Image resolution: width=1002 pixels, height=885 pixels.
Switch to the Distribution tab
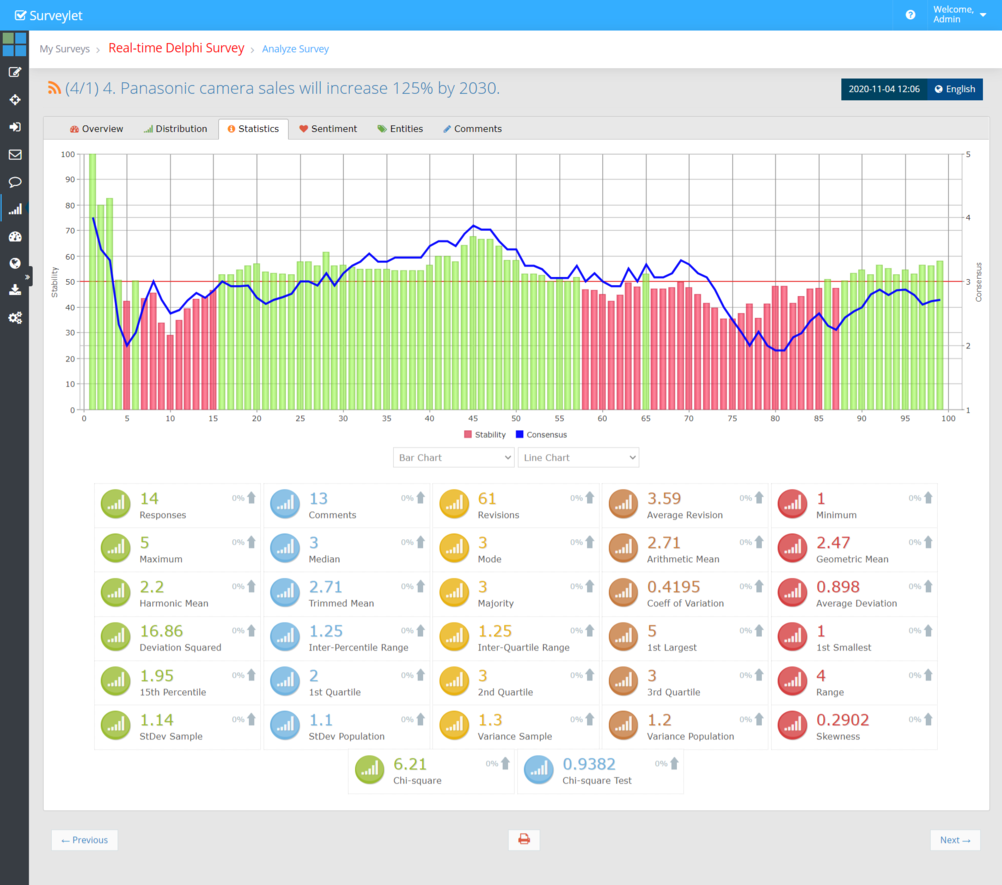[176, 129]
